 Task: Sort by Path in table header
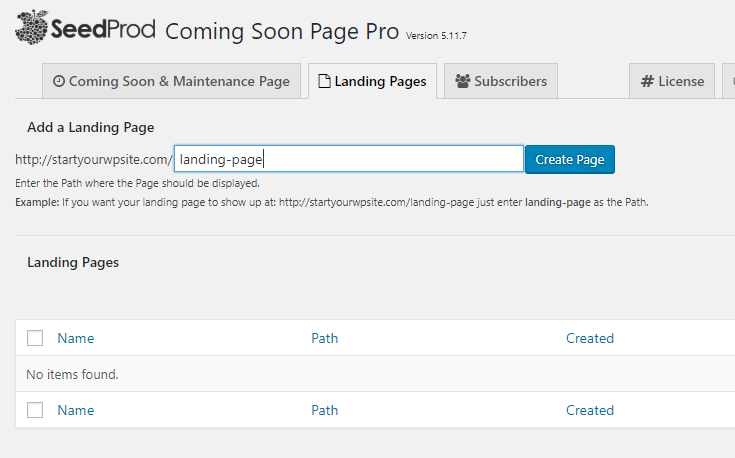(324, 338)
